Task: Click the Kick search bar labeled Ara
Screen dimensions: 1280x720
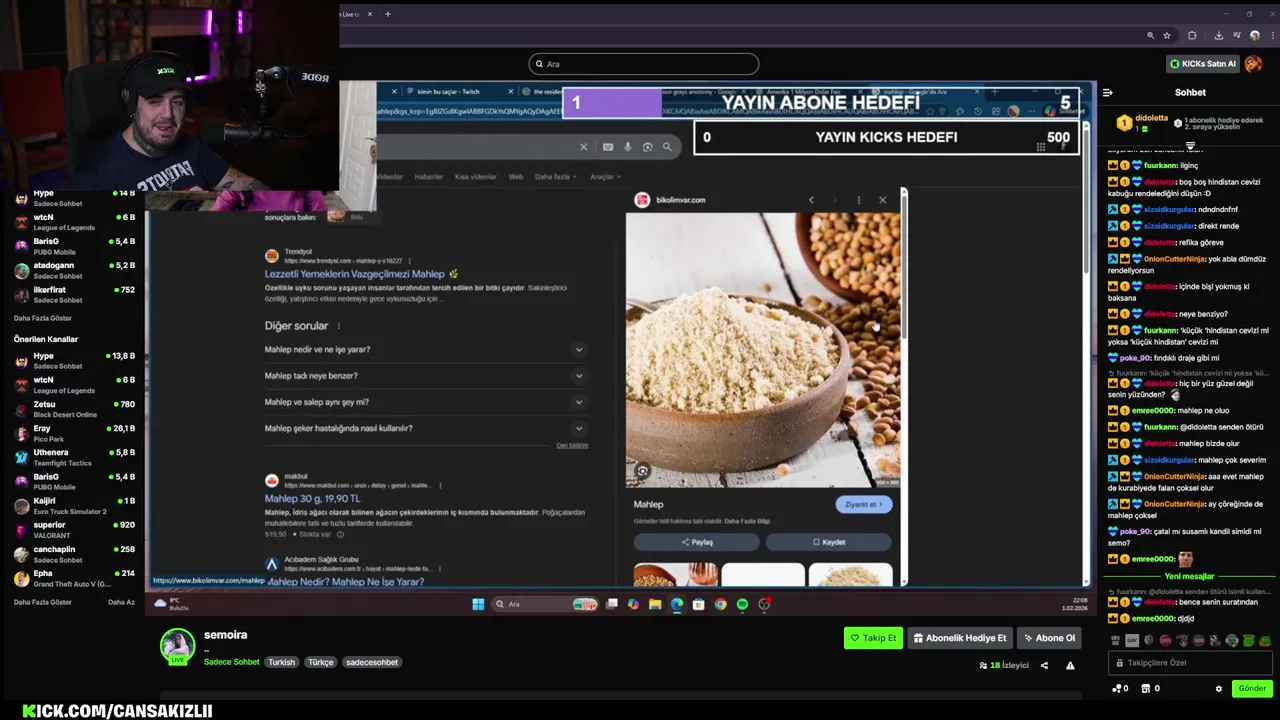Action: tap(643, 64)
